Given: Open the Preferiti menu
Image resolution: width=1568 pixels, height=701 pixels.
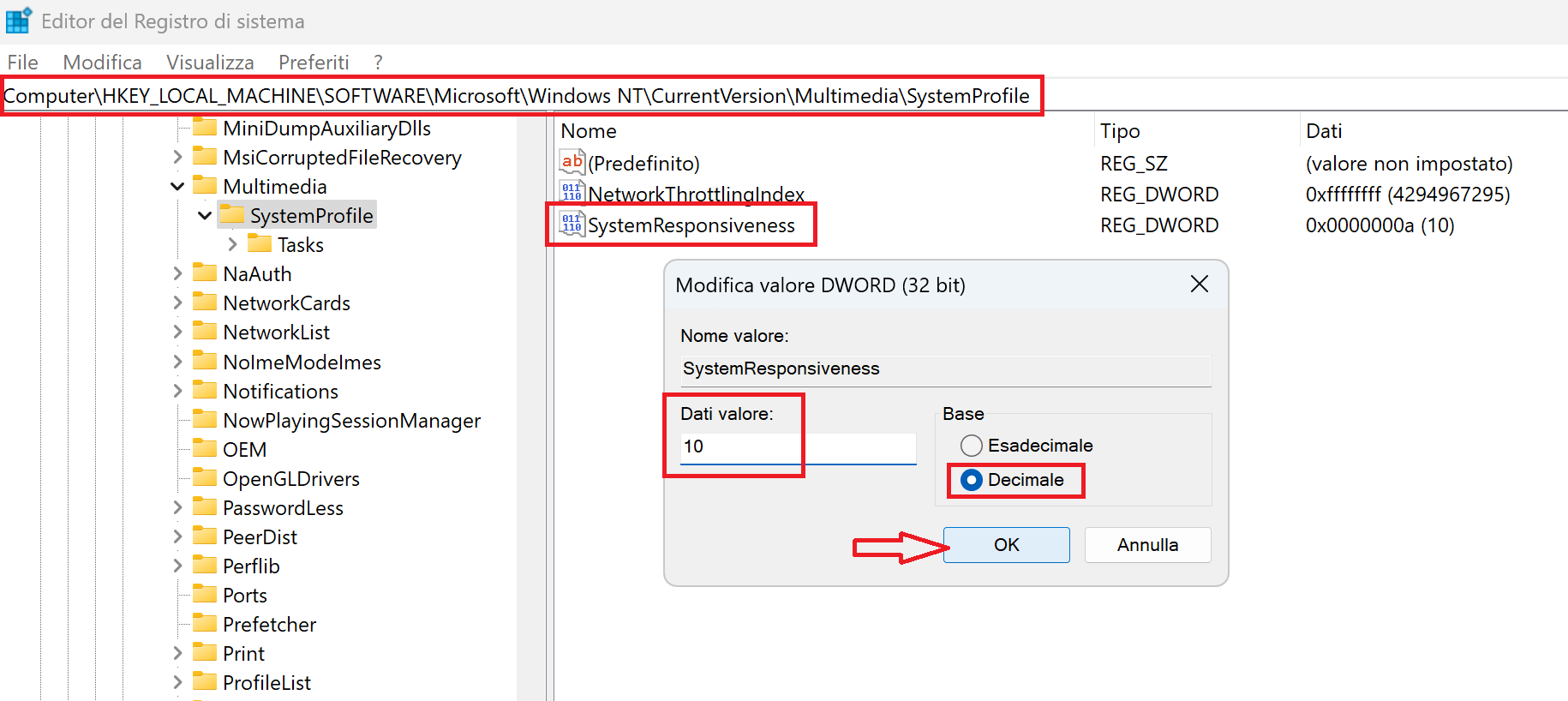Looking at the screenshot, I should (314, 63).
